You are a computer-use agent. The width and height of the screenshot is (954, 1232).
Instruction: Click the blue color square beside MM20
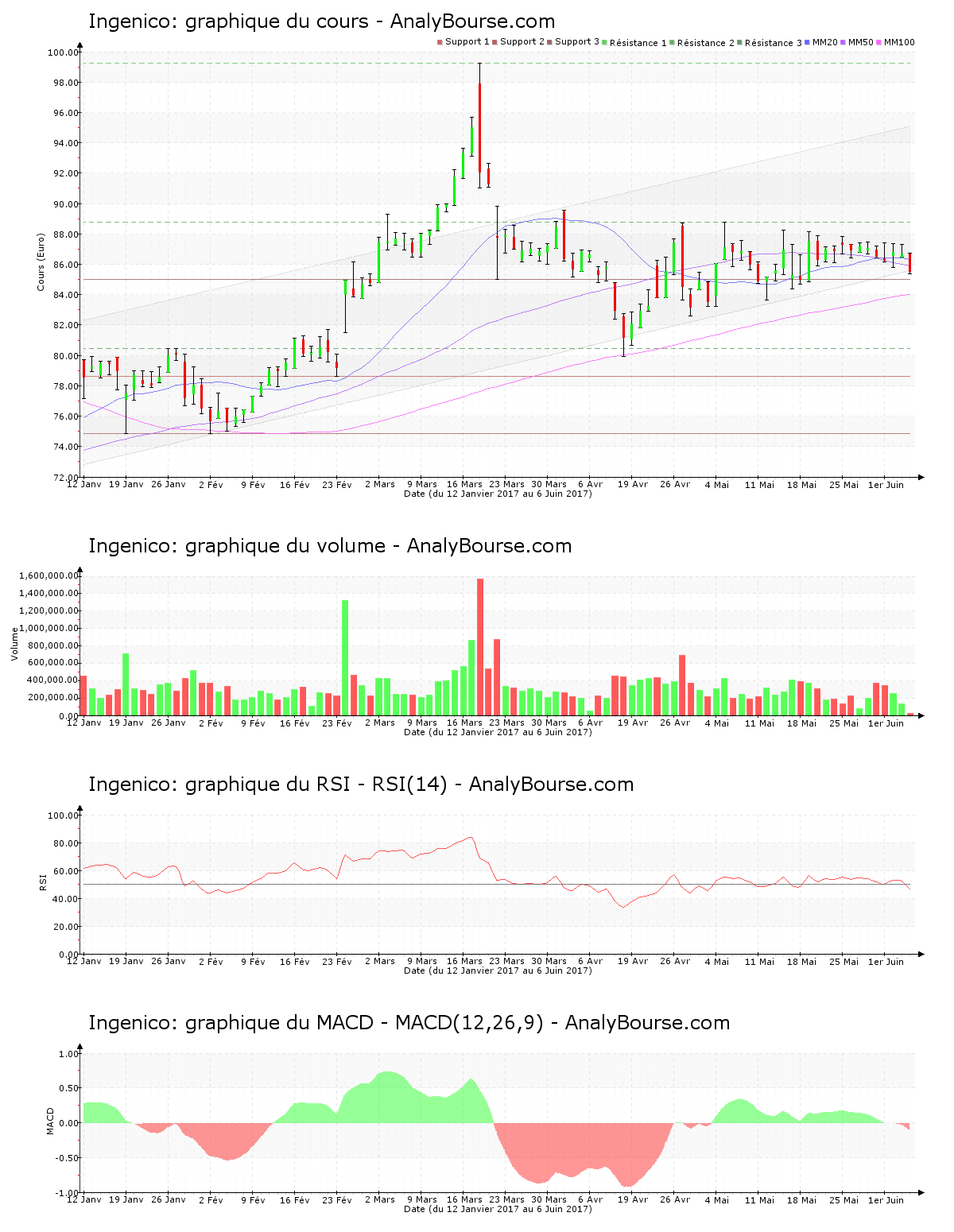point(808,42)
